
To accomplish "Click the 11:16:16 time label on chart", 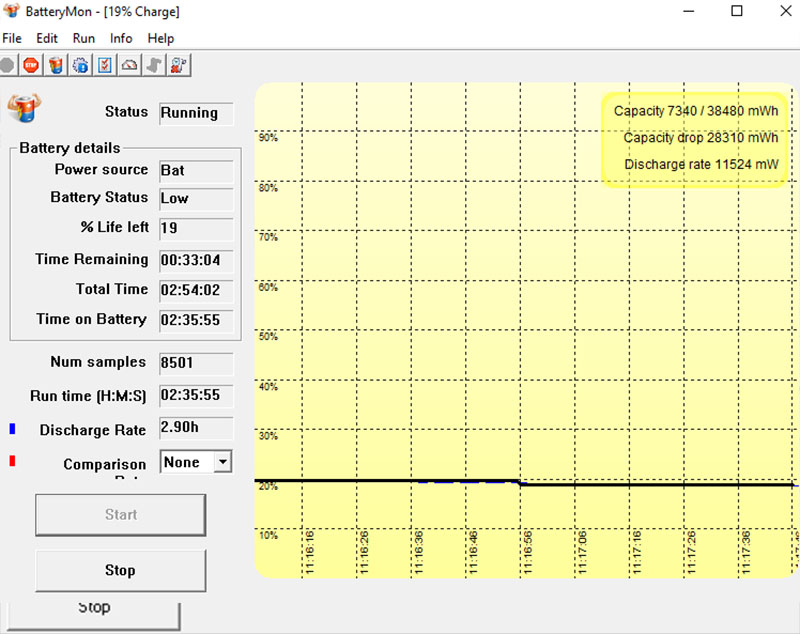I will [x=310, y=552].
